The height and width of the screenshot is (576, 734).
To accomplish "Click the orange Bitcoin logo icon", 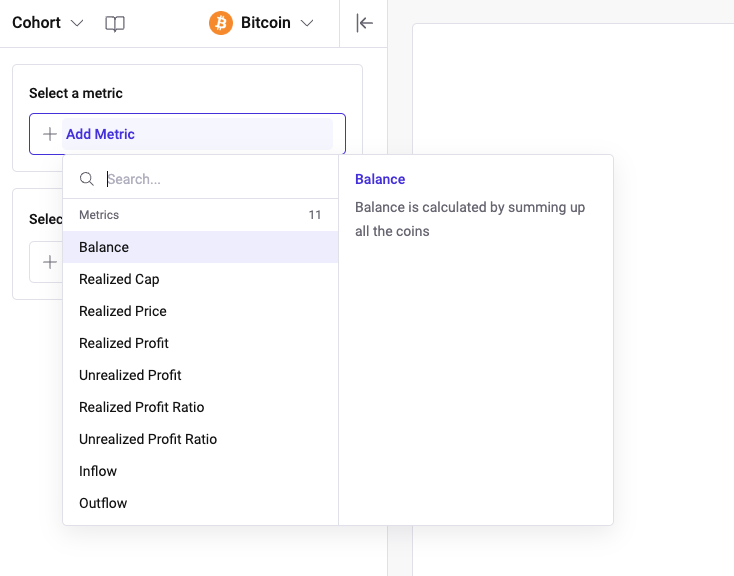I will (221, 23).
